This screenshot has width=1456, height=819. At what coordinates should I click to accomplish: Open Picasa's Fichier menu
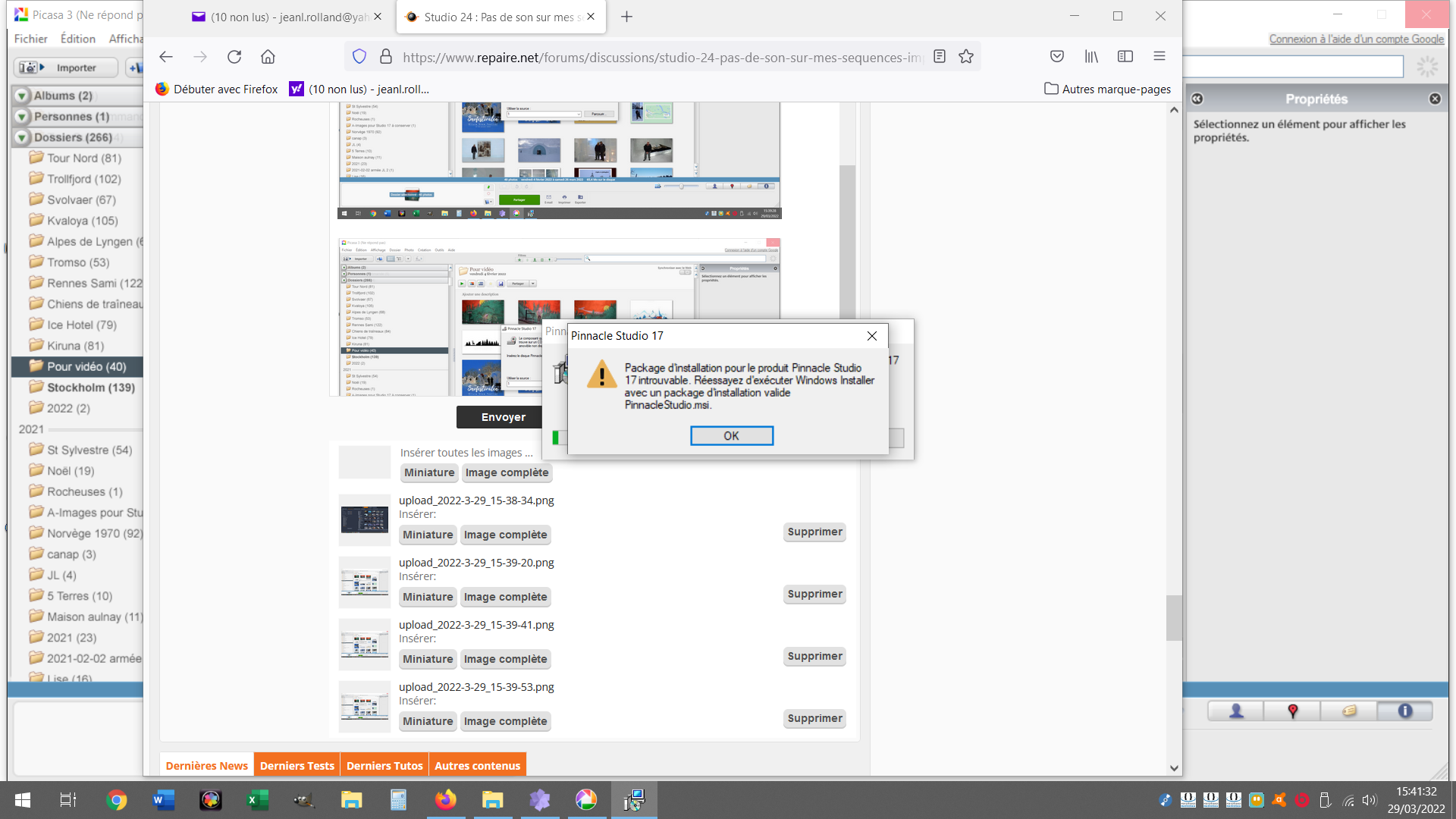coord(31,39)
